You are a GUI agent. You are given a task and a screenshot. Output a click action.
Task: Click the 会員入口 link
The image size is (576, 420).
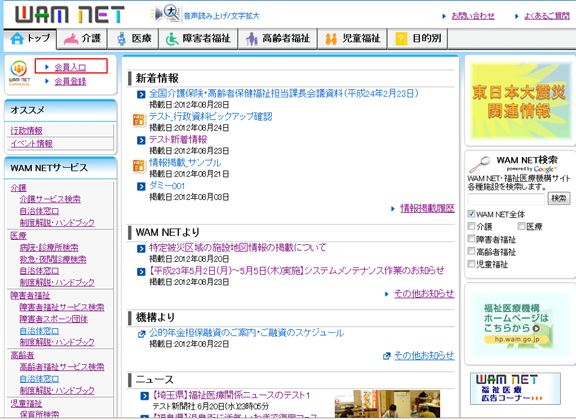[70, 67]
